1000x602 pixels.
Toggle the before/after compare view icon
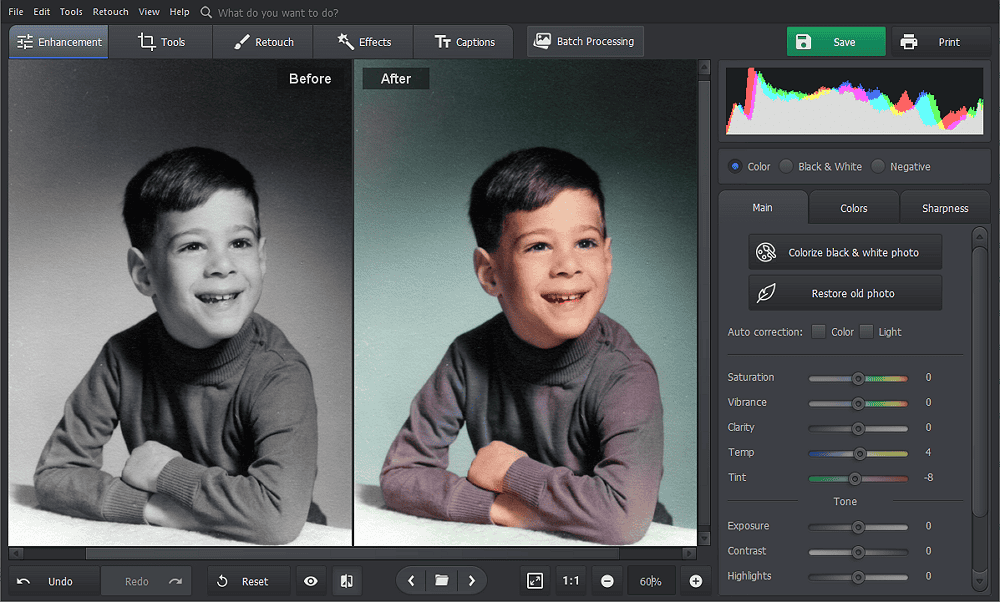point(346,581)
